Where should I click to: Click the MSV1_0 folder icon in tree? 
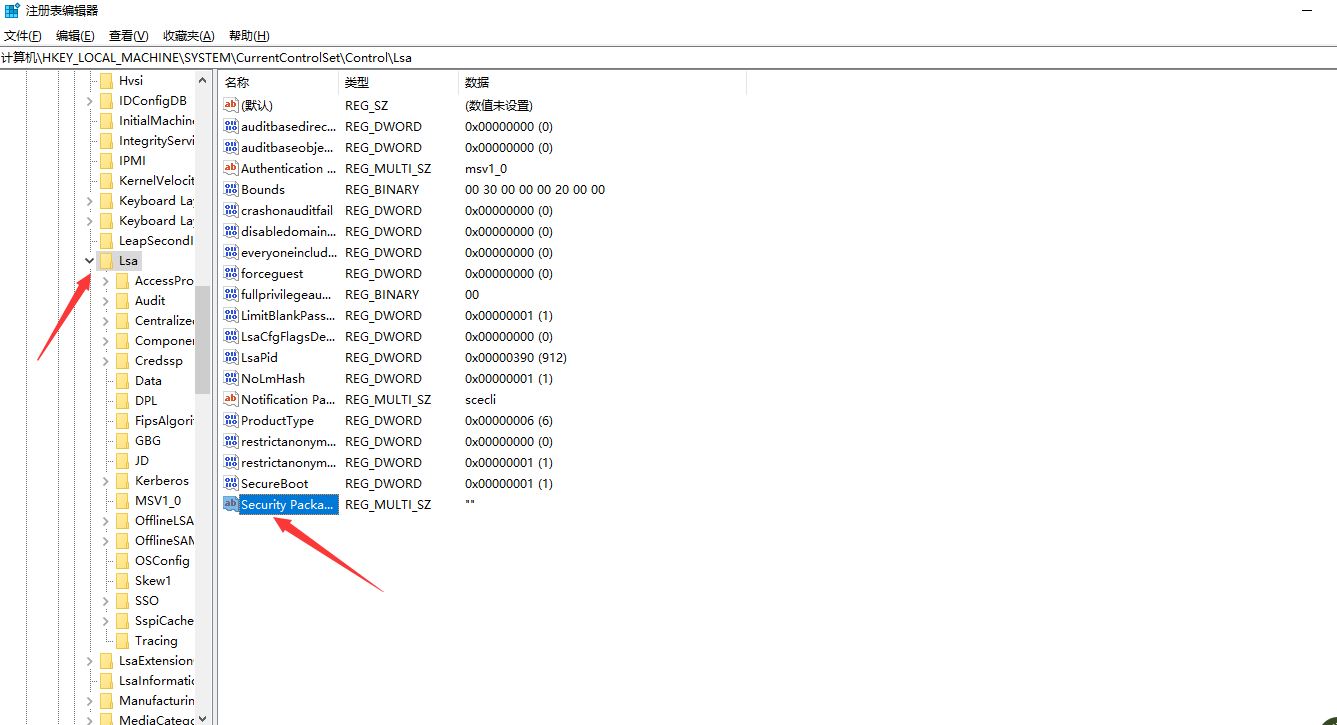point(122,501)
